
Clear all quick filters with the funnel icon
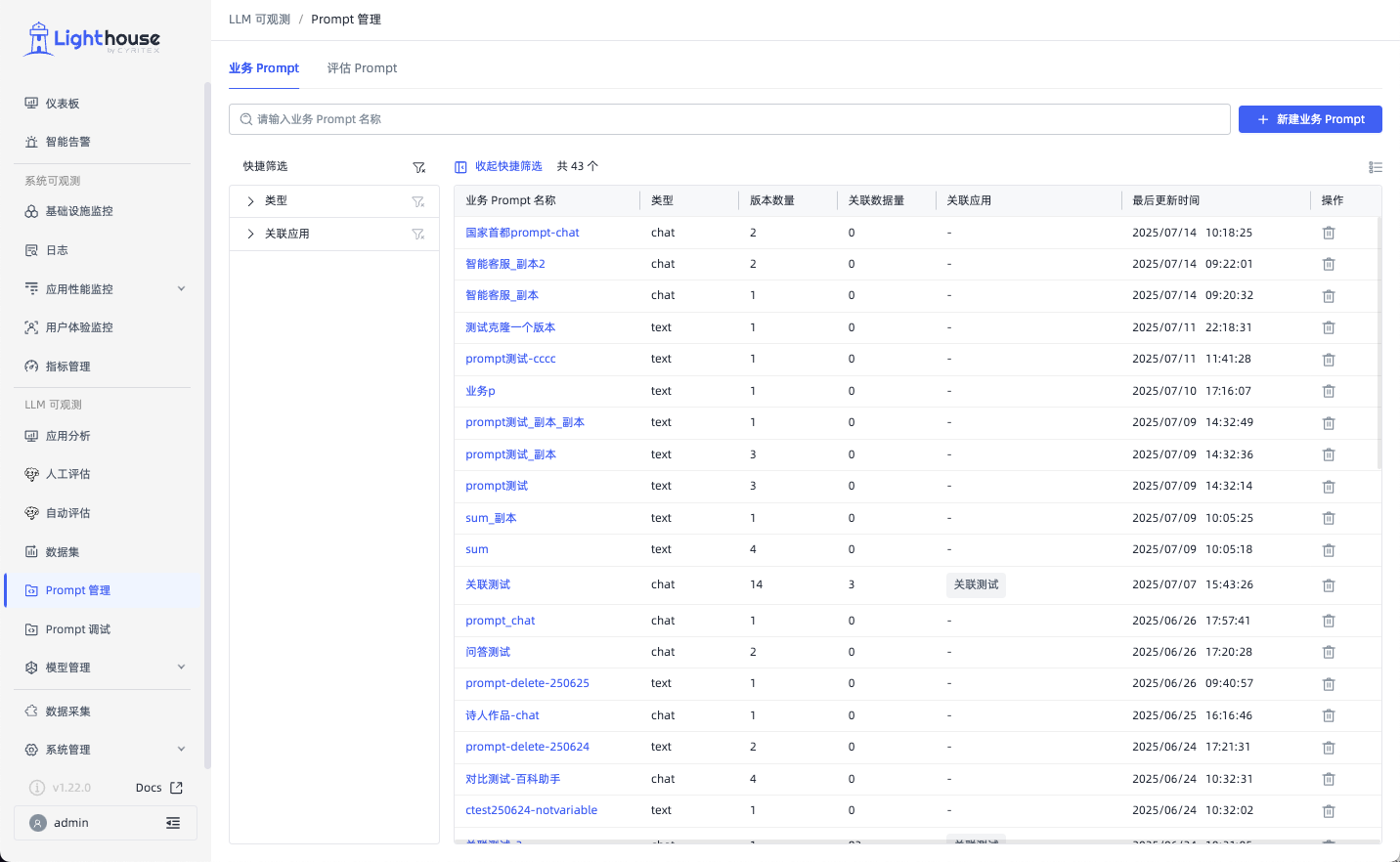[x=419, y=167]
